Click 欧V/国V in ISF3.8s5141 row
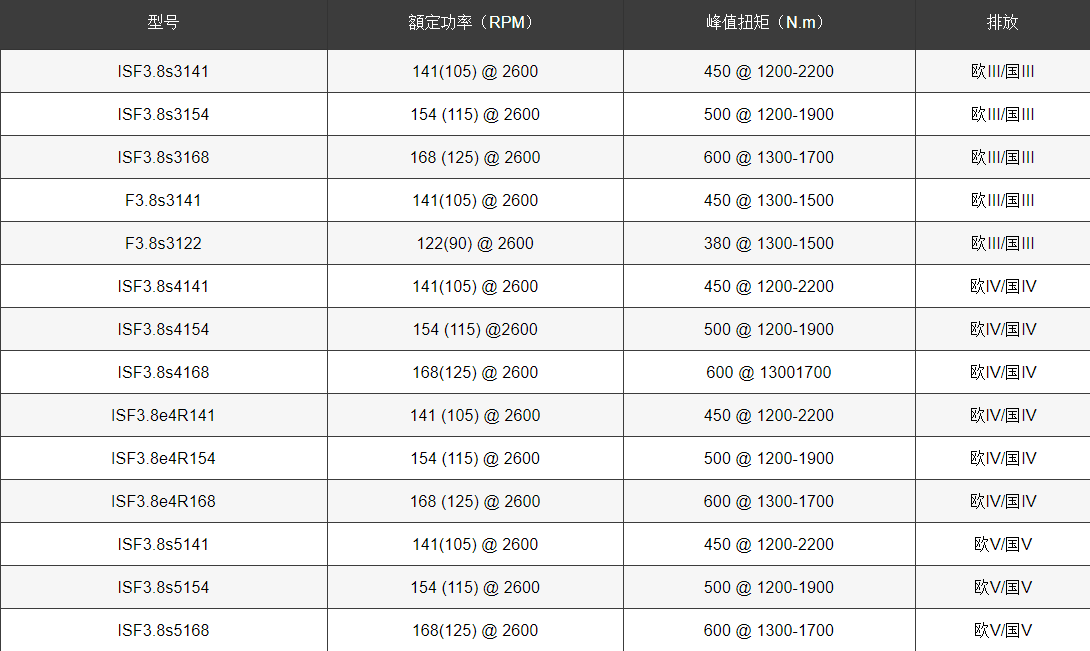 pos(1003,545)
